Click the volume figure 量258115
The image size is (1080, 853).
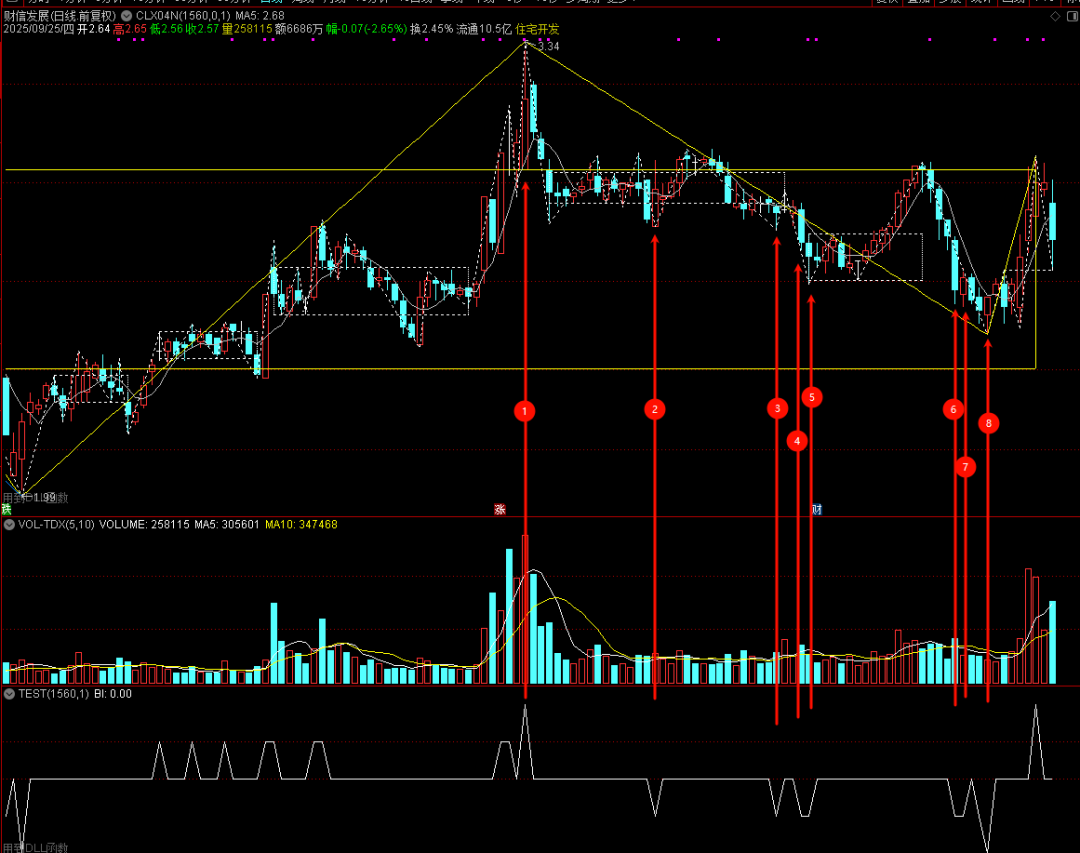247,29
